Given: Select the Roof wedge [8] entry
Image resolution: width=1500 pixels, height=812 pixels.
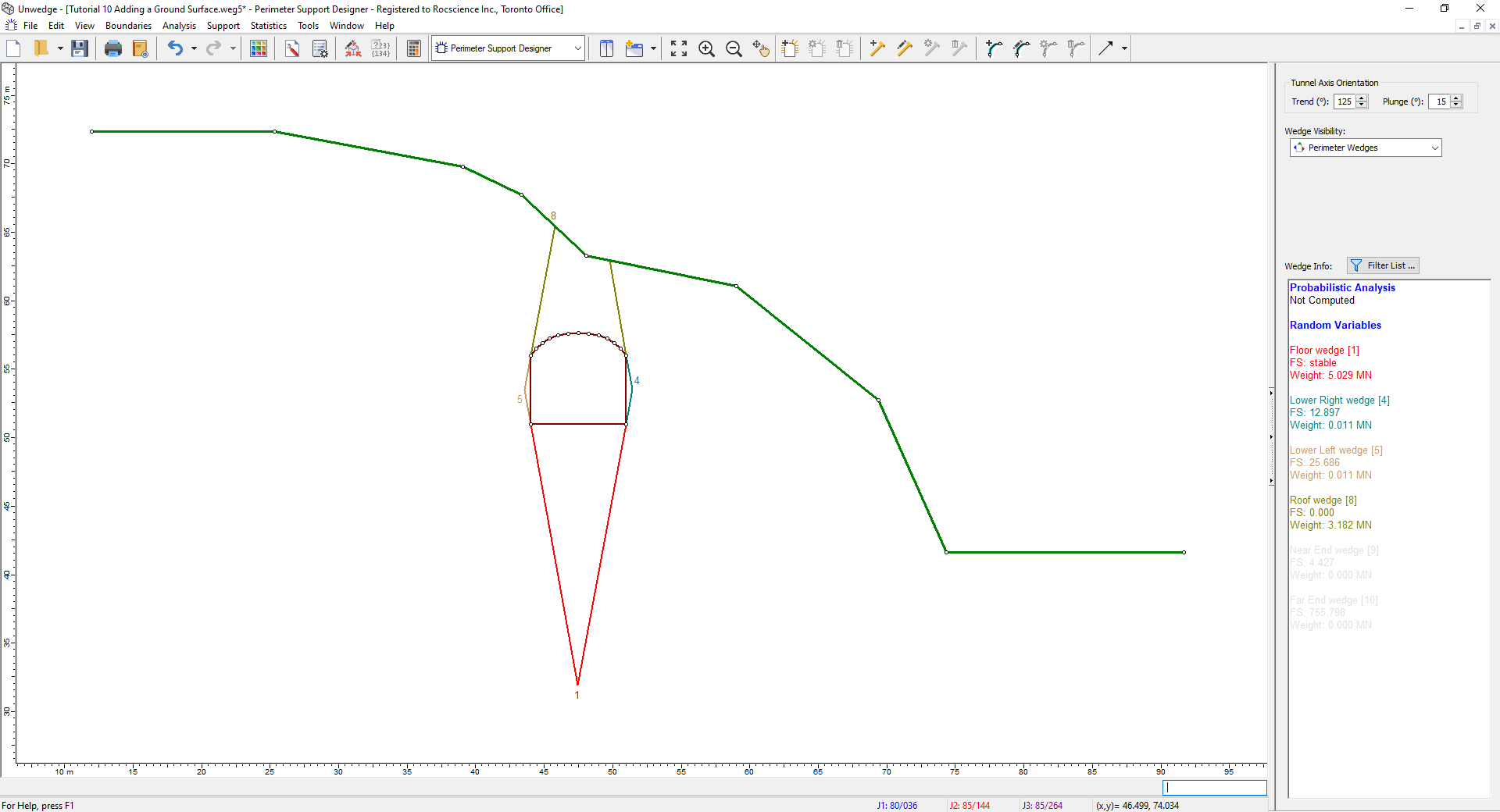Looking at the screenshot, I should pos(1323,500).
